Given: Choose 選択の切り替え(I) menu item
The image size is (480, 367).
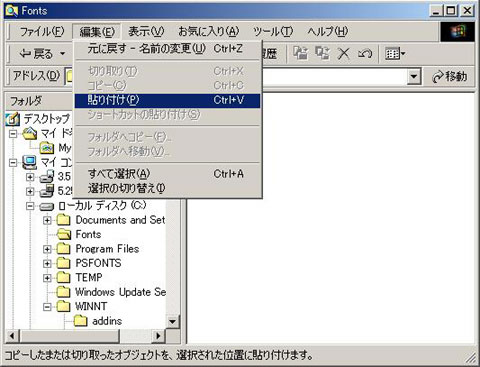Looking at the screenshot, I should click(167, 188).
